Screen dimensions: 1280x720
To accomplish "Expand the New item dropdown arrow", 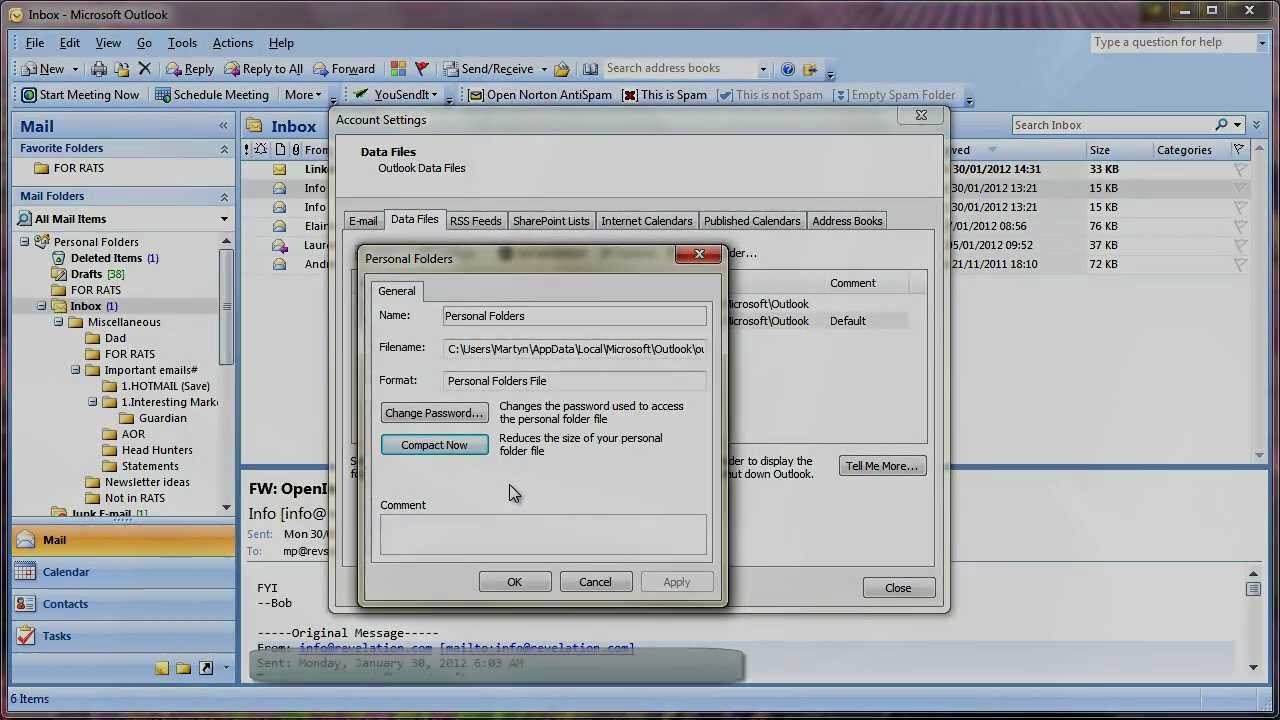I will [75, 69].
